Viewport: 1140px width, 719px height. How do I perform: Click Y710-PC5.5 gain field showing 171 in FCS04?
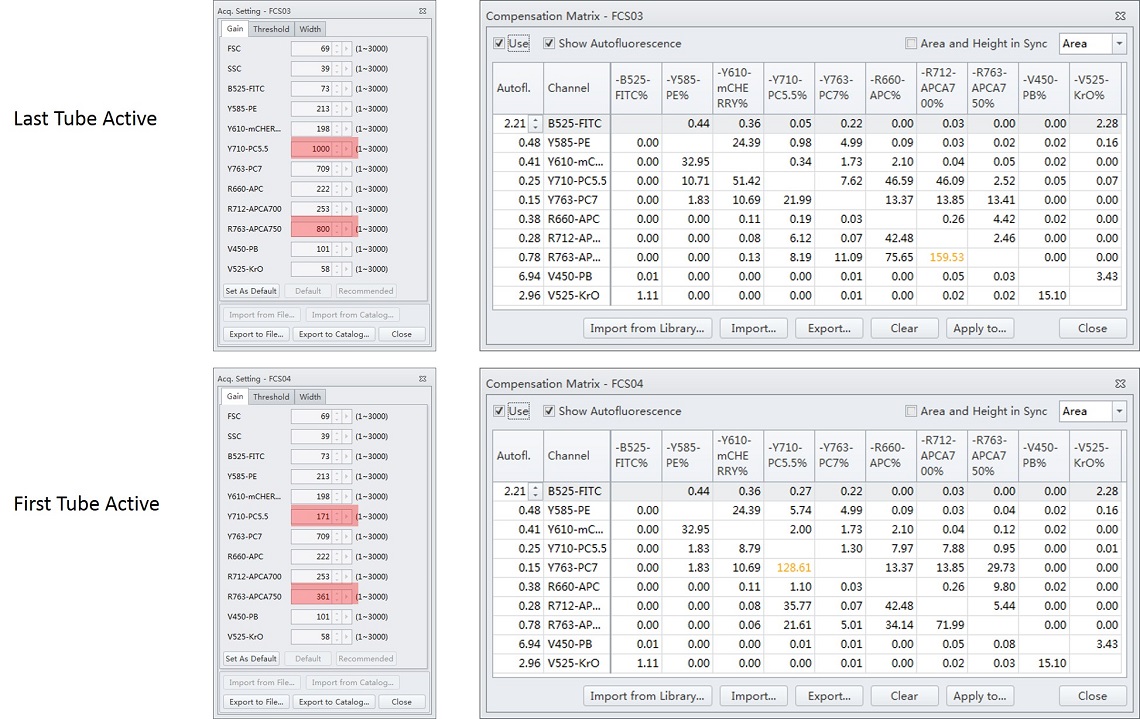pyautogui.click(x=312, y=517)
